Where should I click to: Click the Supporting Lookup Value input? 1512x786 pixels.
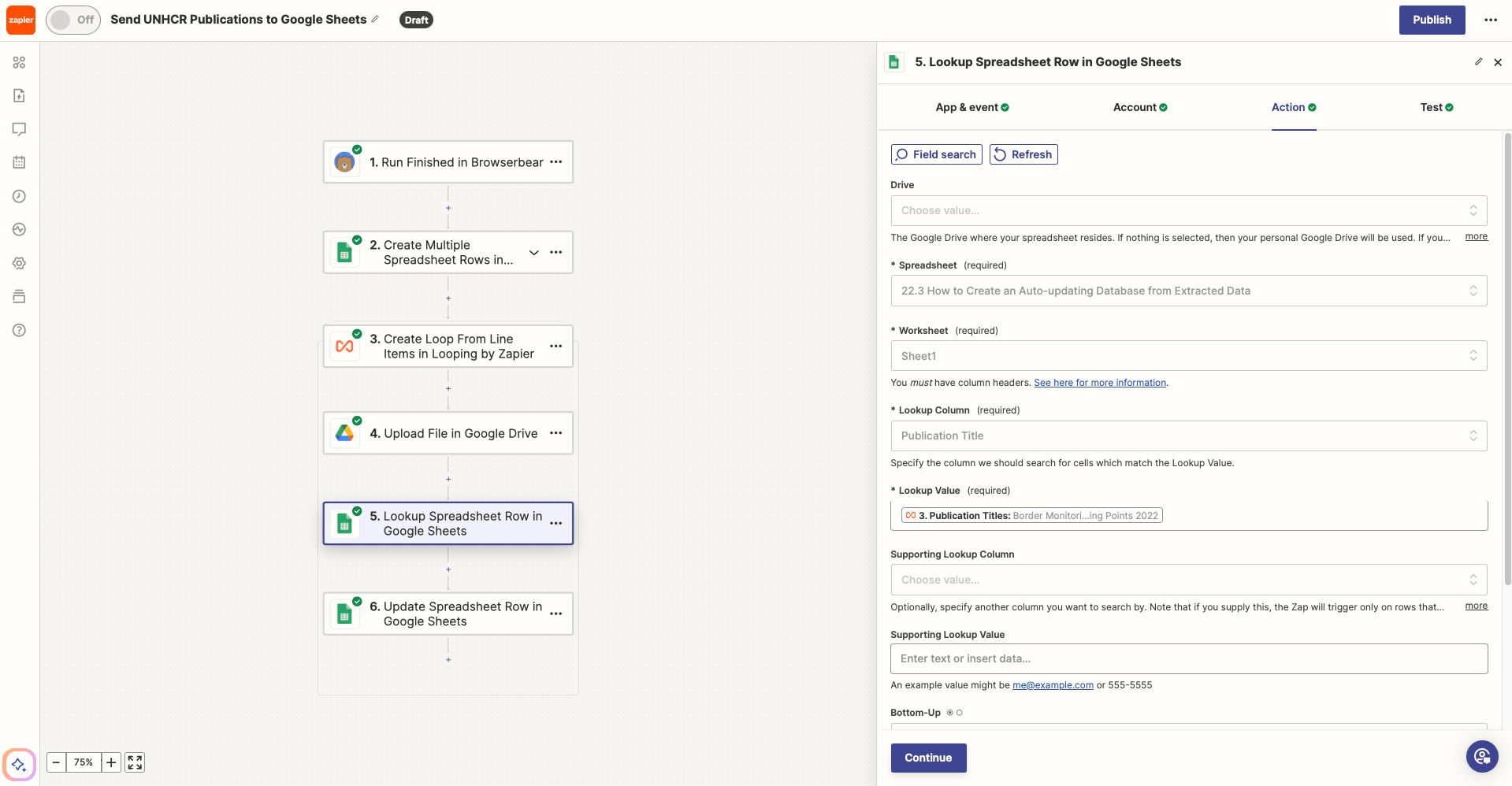tap(1189, 658)
